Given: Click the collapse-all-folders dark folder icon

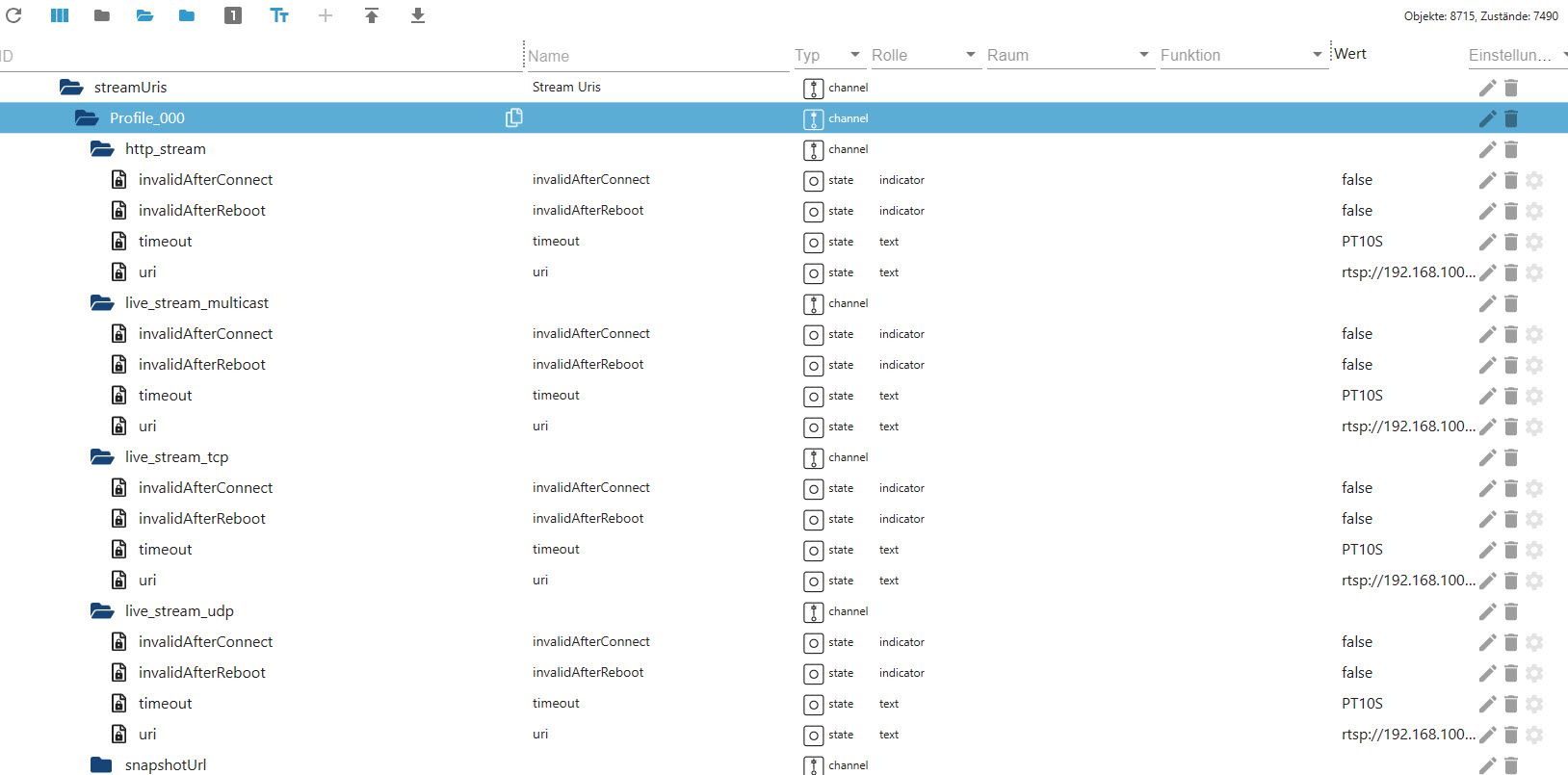Looking at the screenshot, I should tap(102, 15).
